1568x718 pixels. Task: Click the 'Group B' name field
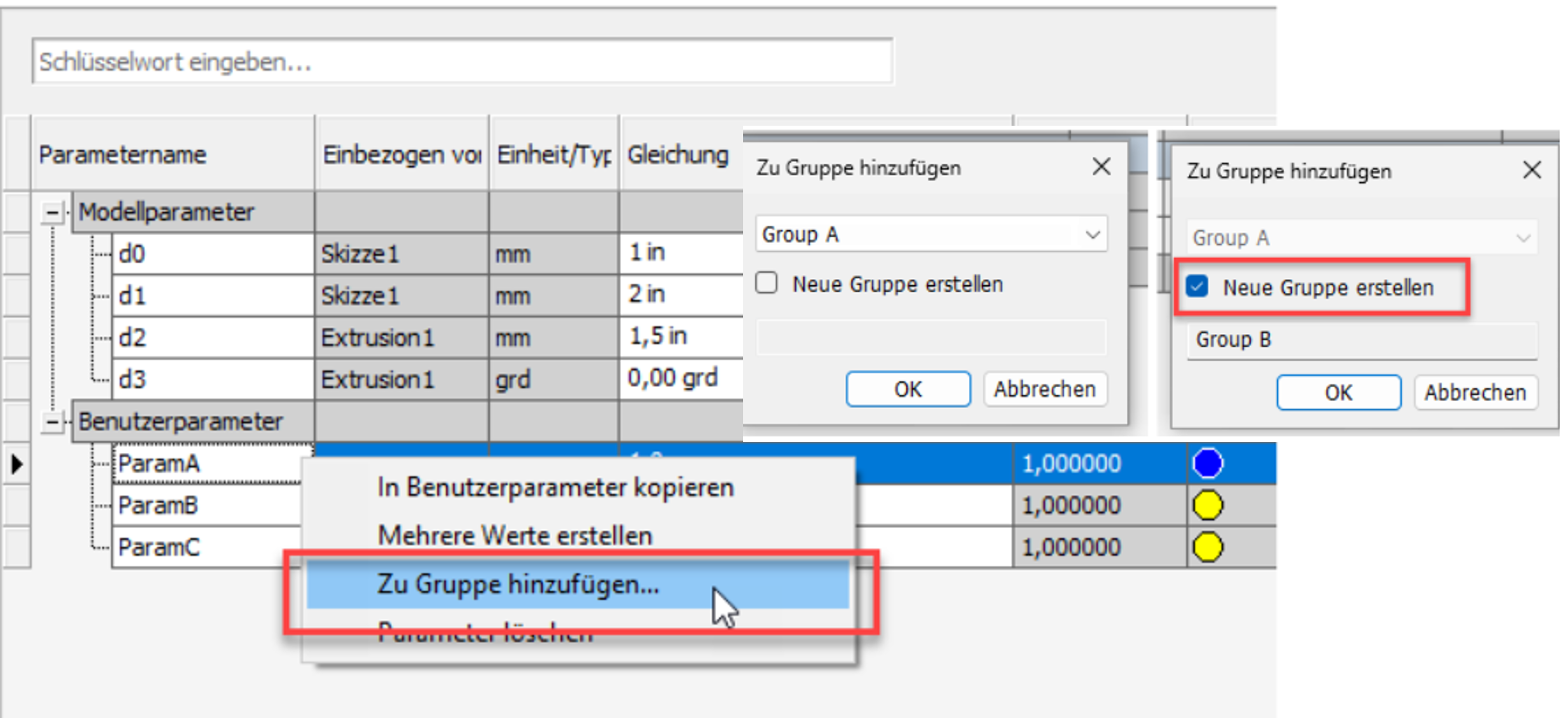click(1362, 340)
